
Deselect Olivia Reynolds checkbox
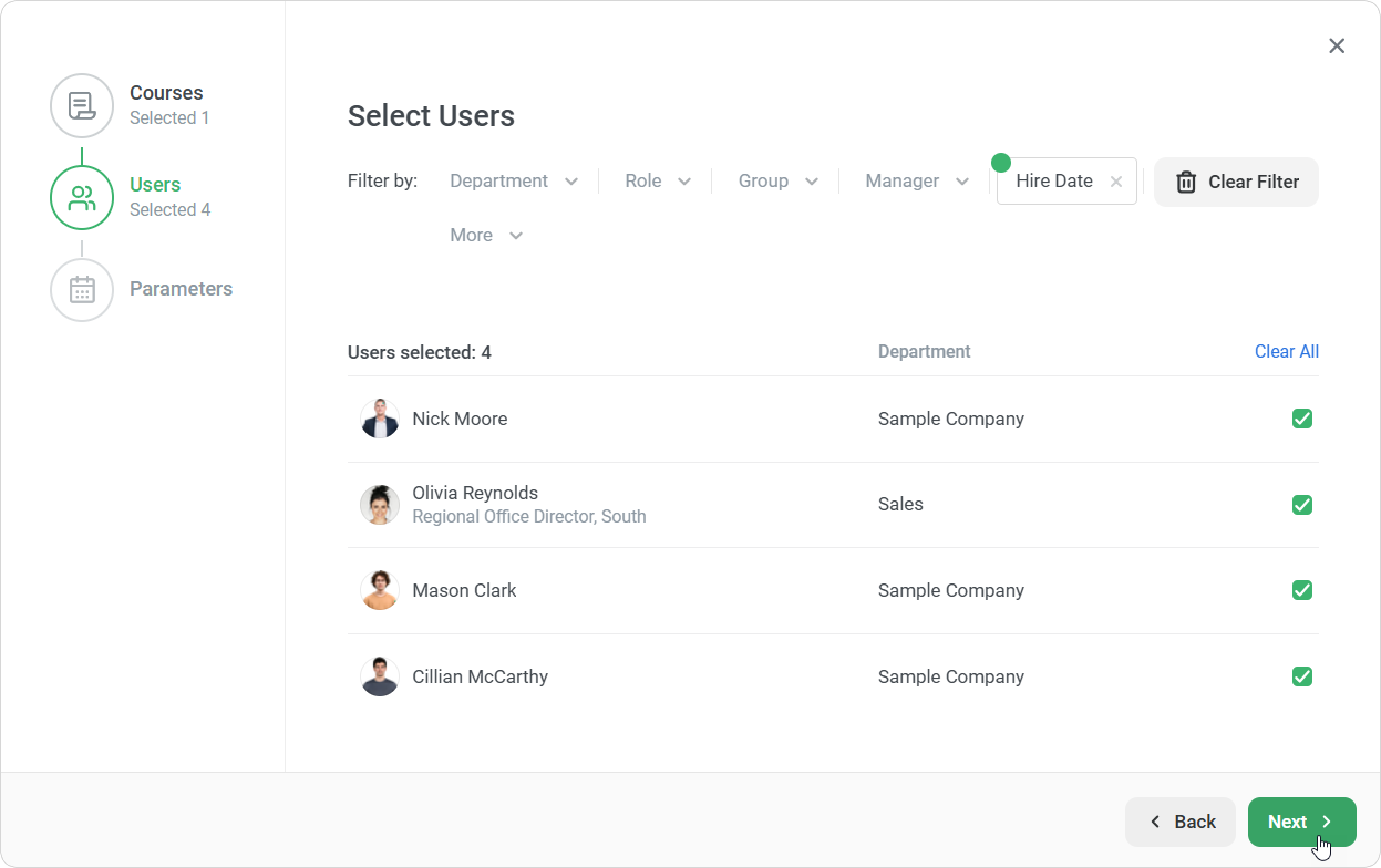point(1302,504)
